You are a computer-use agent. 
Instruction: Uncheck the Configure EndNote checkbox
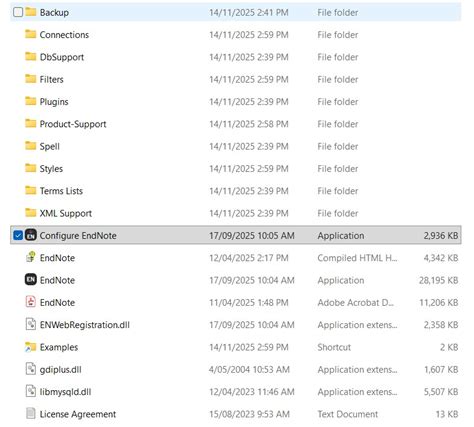pos(18,235)
